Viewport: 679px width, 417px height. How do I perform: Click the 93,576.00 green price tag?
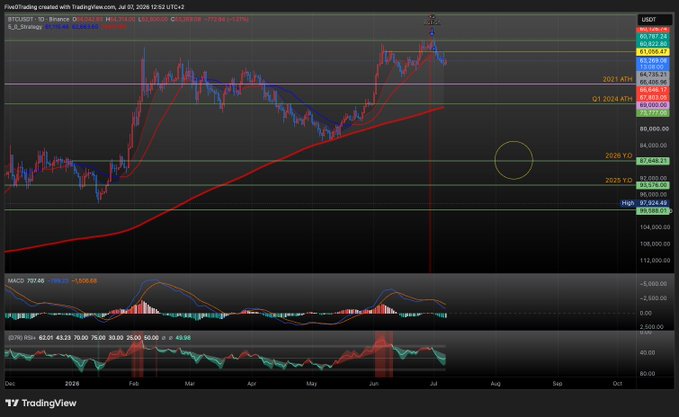[x=653, y=185]
